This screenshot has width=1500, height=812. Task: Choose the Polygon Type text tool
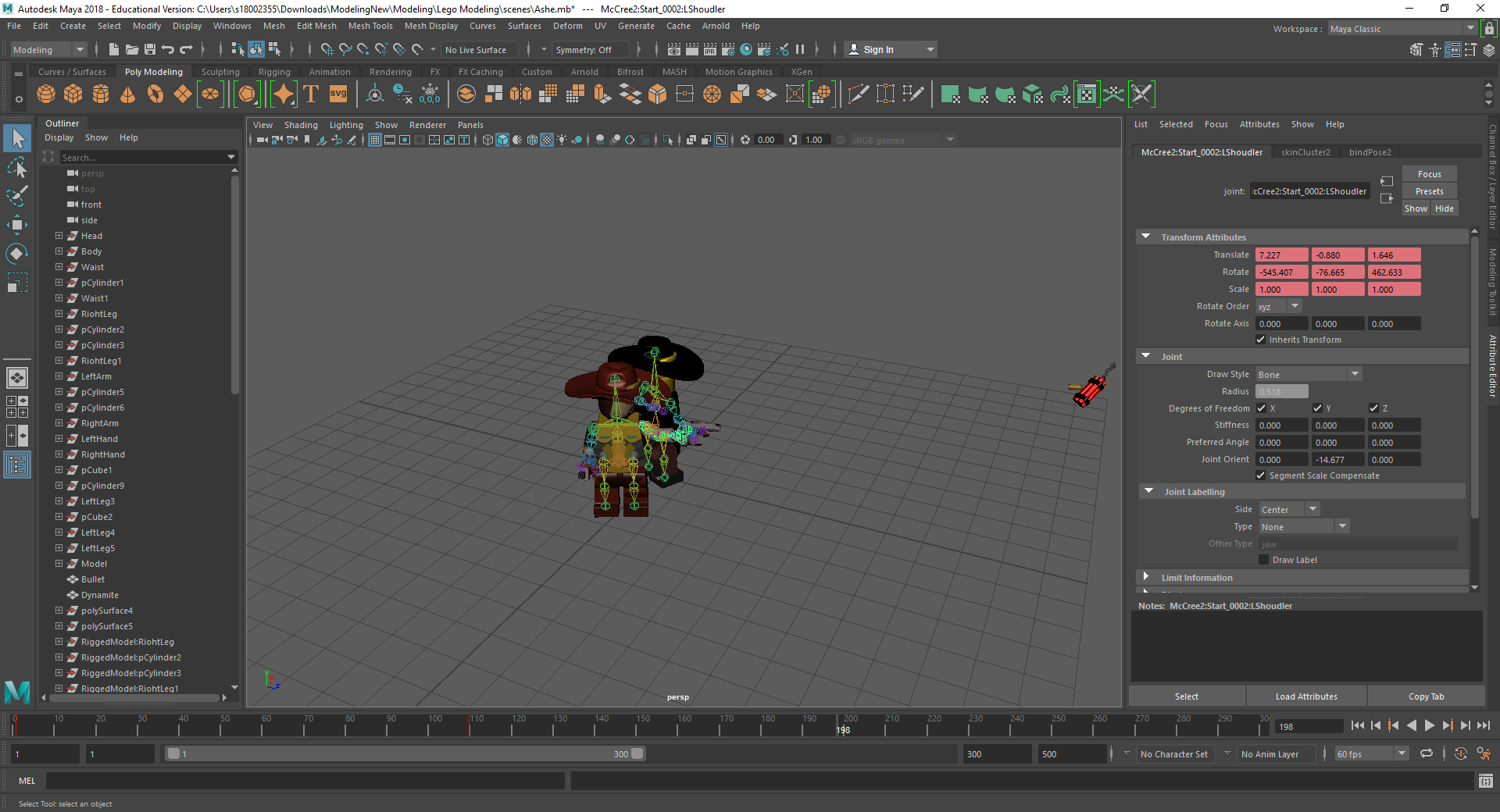pyautogui.click(x=311, y=94)
